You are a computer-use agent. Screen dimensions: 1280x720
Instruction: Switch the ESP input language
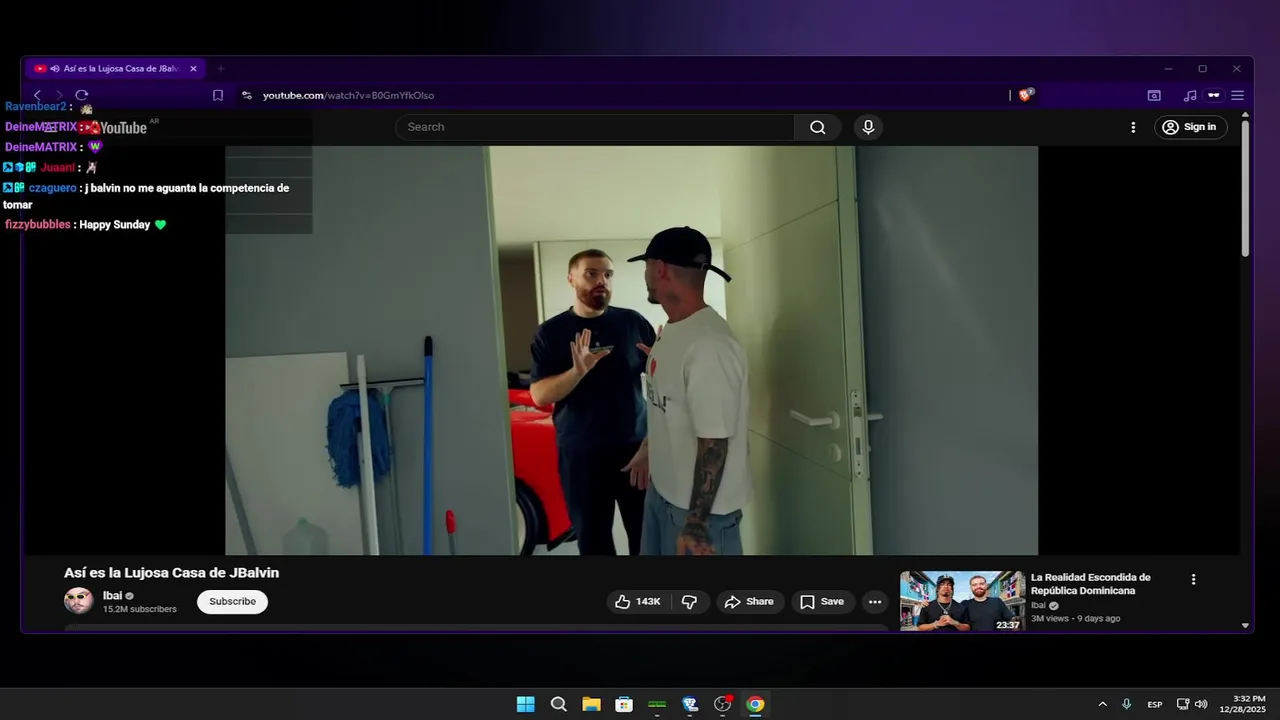1155,704
